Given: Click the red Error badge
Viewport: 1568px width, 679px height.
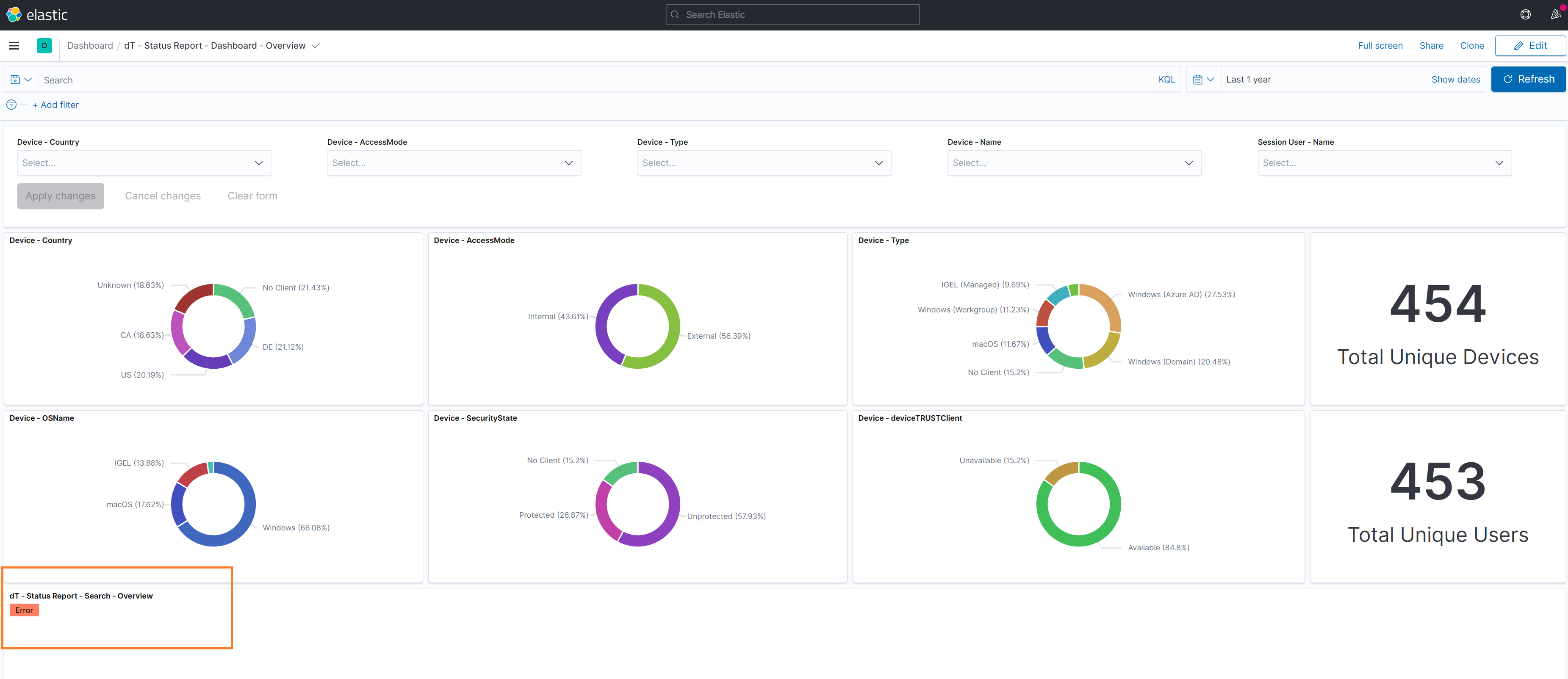Looking at the screenshot, I should click(24, 610).
